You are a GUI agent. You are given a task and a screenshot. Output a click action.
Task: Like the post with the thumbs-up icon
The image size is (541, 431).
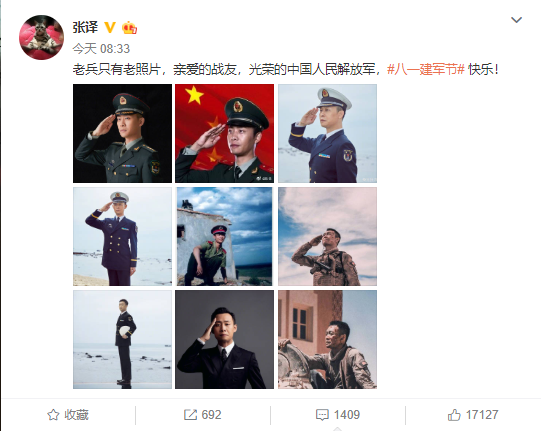coord(454,415)
